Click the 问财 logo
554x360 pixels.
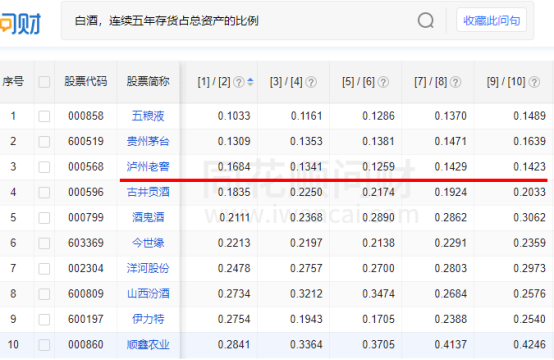click(20, 23)
